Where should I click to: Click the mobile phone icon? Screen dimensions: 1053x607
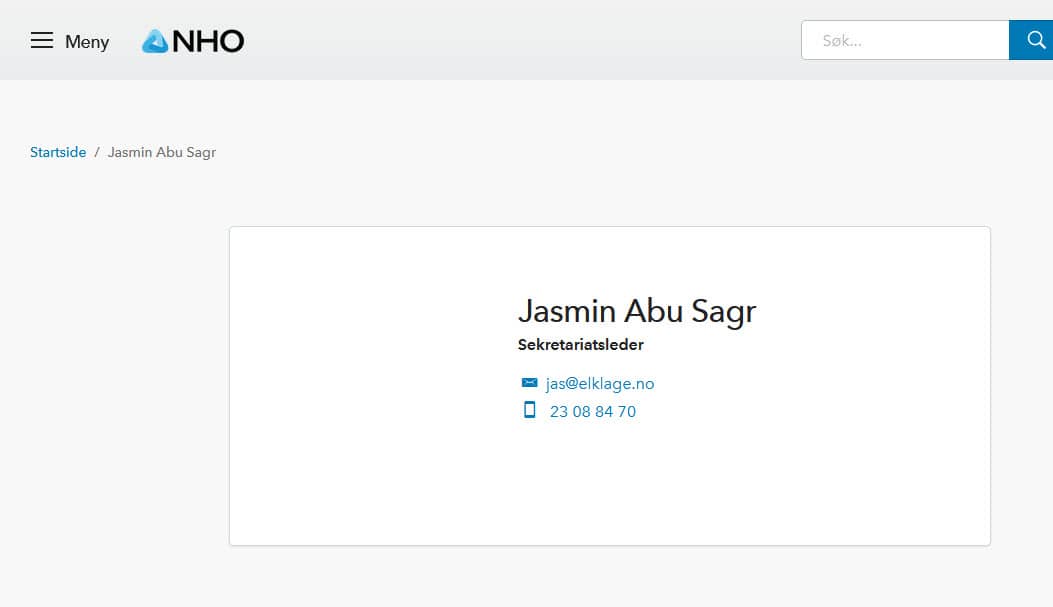tap(529, 410)
